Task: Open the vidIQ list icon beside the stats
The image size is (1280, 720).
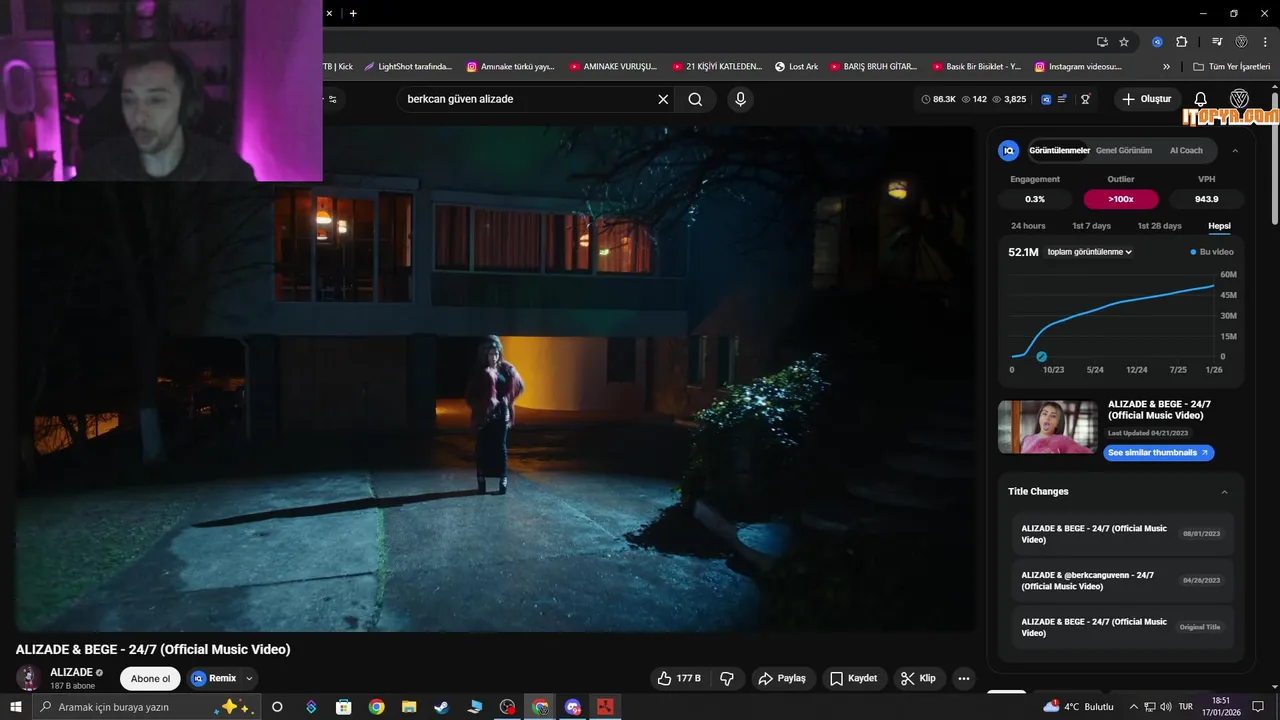Action: click(x=1062, y=99)
